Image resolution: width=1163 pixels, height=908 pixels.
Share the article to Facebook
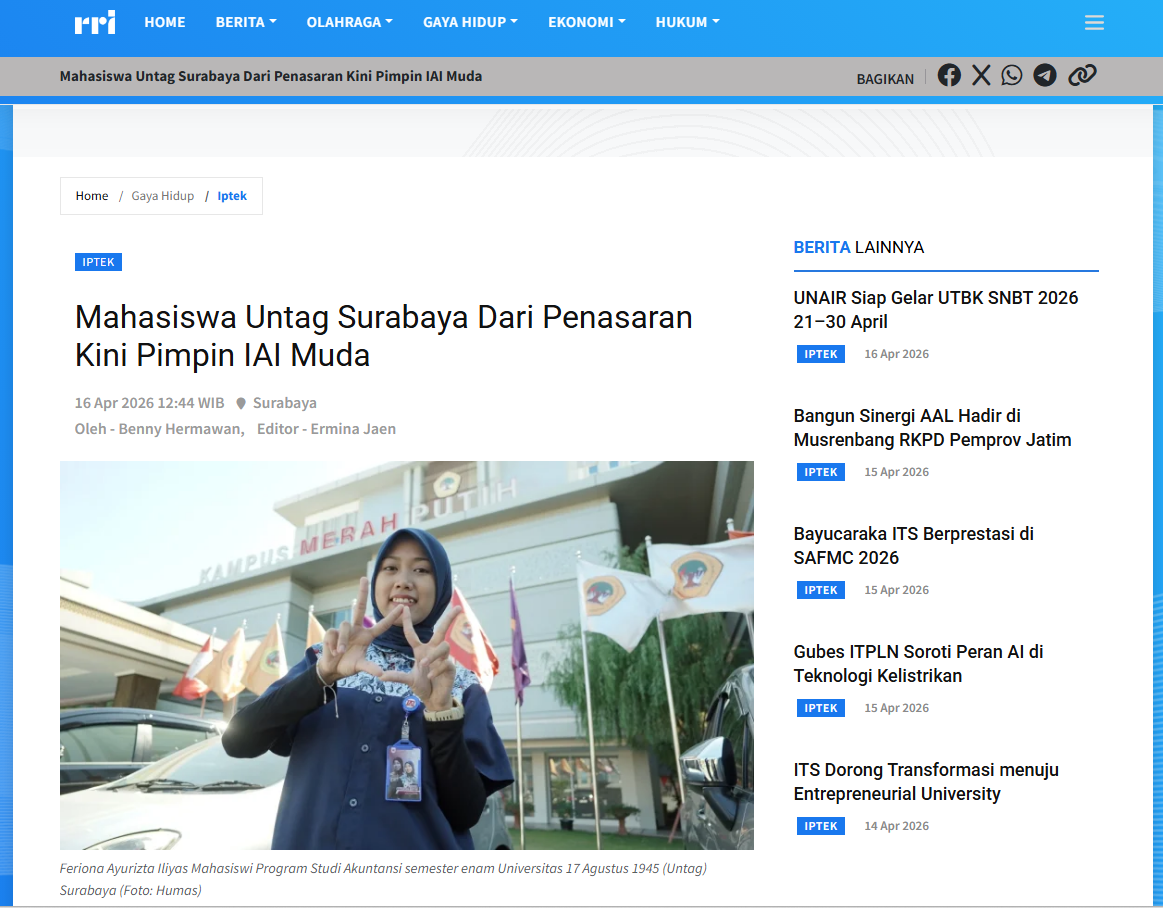pyautogui.click(x=948, y=74)
